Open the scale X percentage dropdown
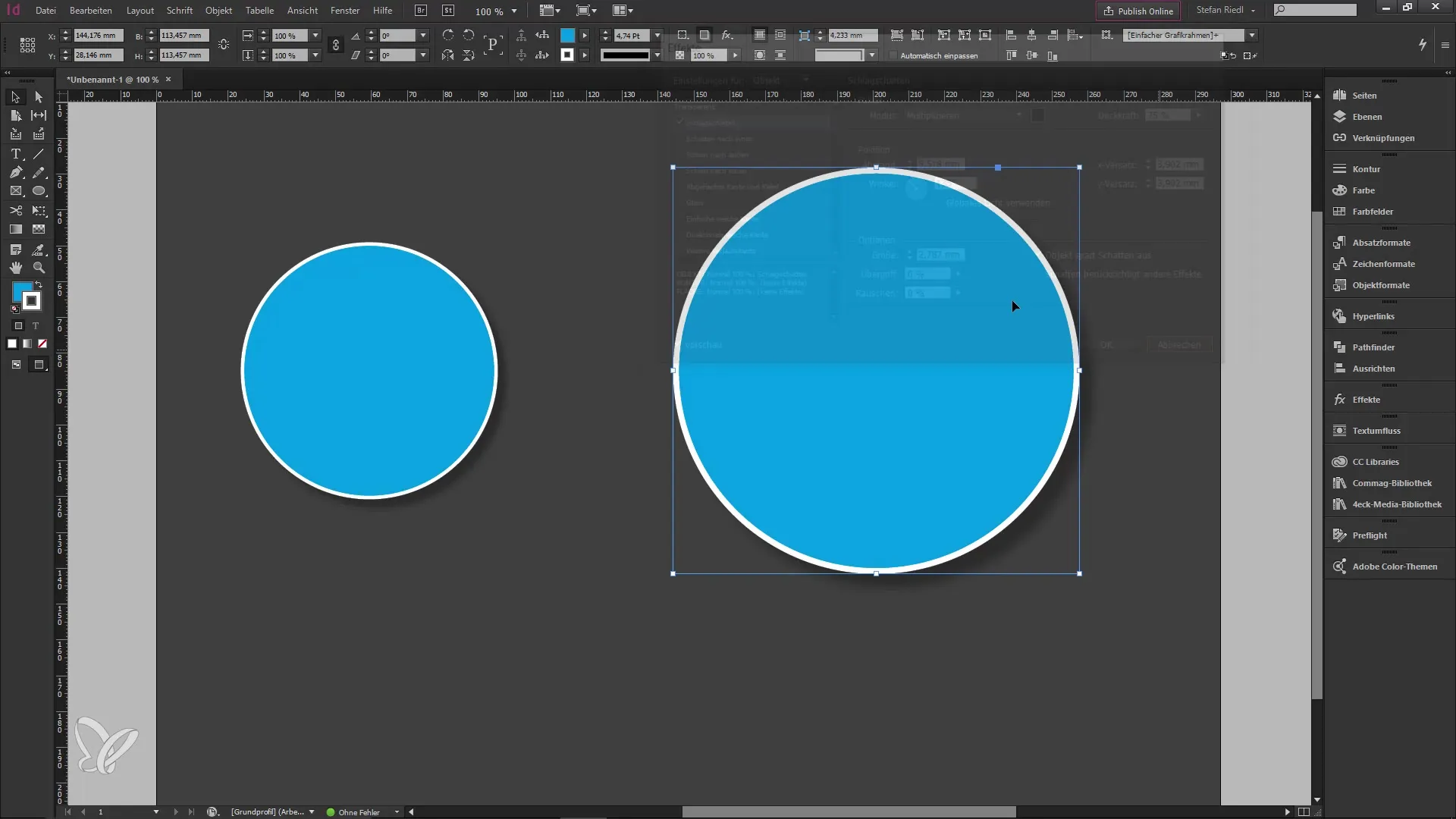 [x=315, y=36]
